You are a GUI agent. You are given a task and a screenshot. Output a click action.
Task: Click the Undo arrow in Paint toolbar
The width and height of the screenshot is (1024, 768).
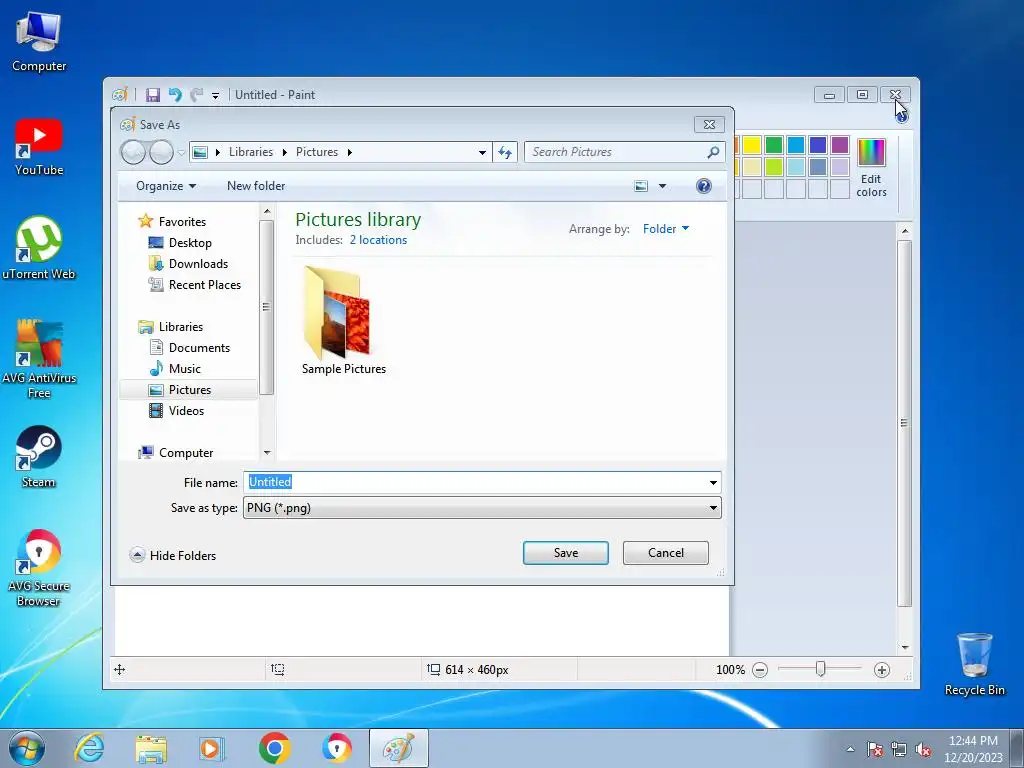tap(175, 95)
